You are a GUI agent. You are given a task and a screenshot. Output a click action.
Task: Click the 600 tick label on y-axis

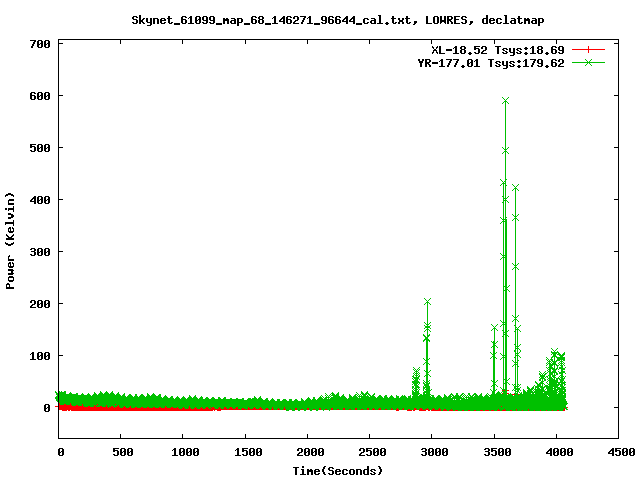40,96
